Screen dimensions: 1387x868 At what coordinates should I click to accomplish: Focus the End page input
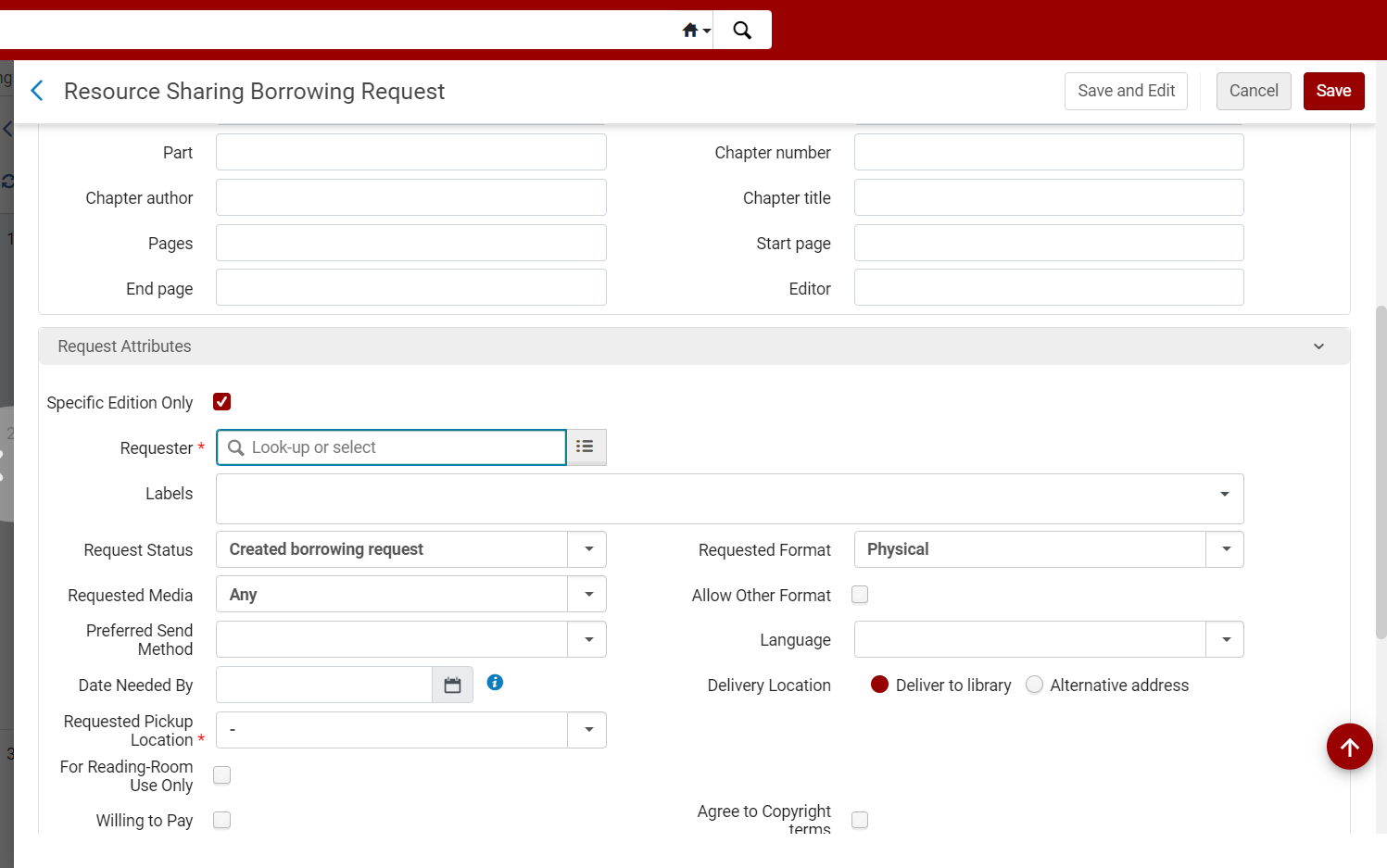[x=411, y=287]
